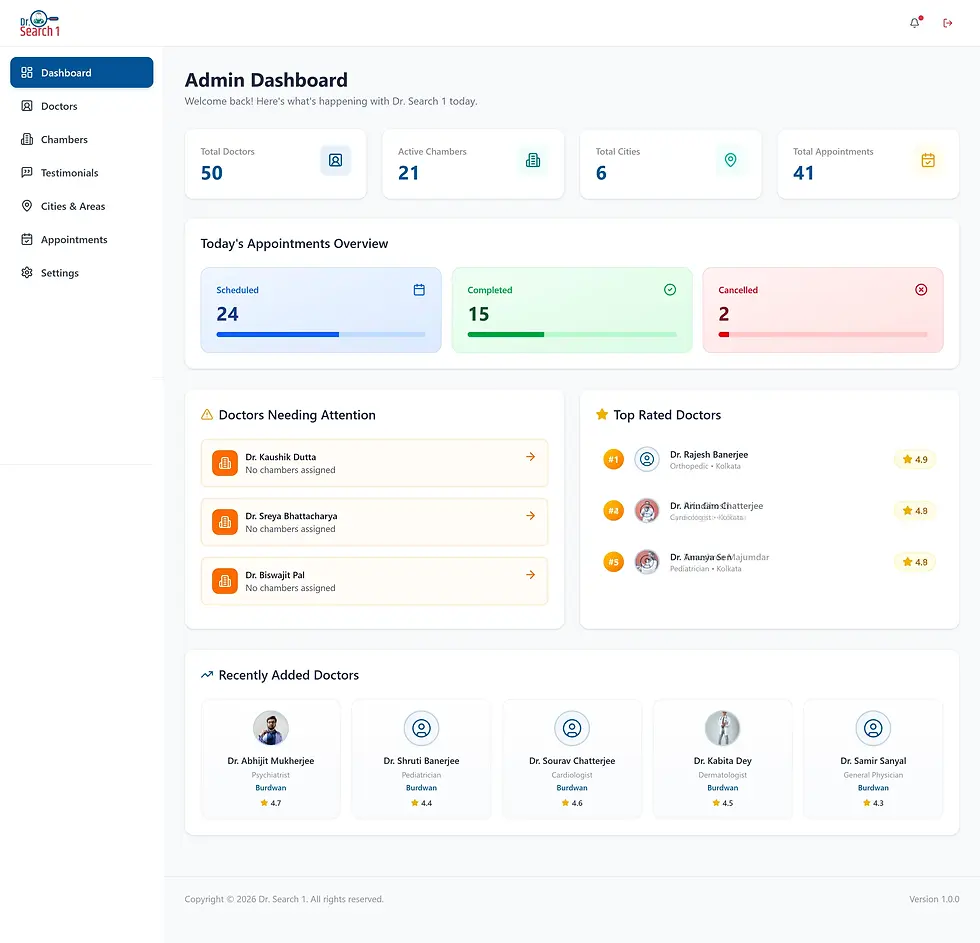Viewport: 980px width, 943px height.
Task: Open the Testimonials menu item
Action: pyautogui.click(x=82, y=172)
